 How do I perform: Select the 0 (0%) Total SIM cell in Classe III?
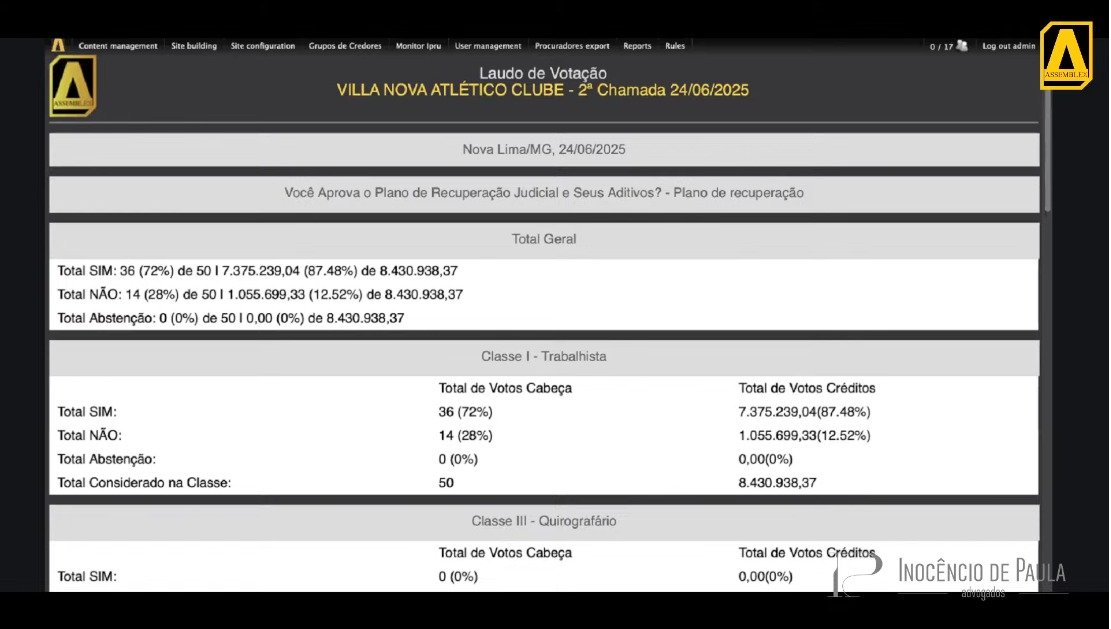tap(458, 577)
